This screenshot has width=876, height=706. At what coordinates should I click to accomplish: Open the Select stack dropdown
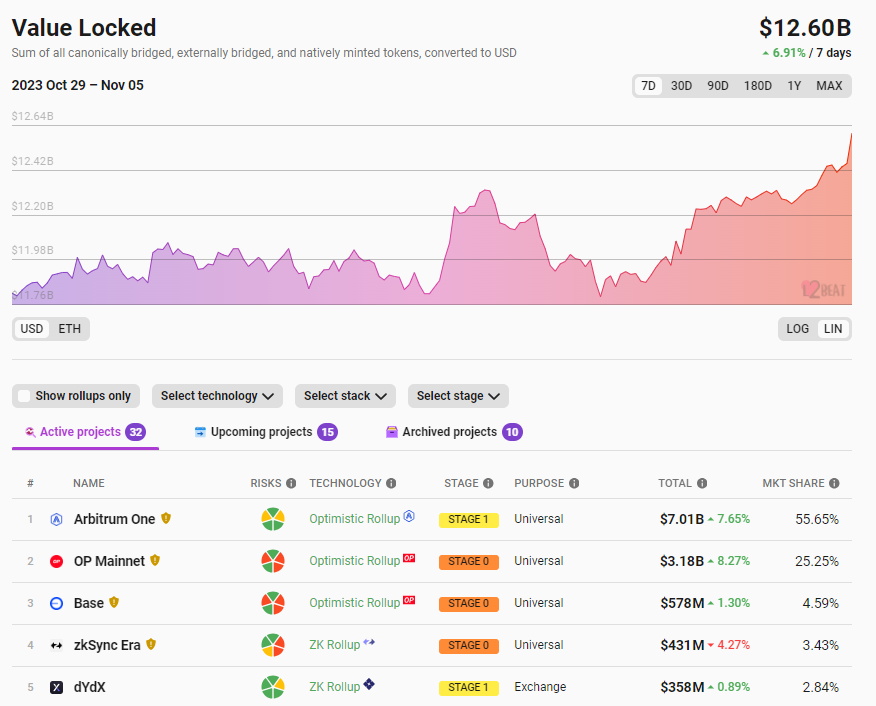pyautogui.click(x=345, y=396)
